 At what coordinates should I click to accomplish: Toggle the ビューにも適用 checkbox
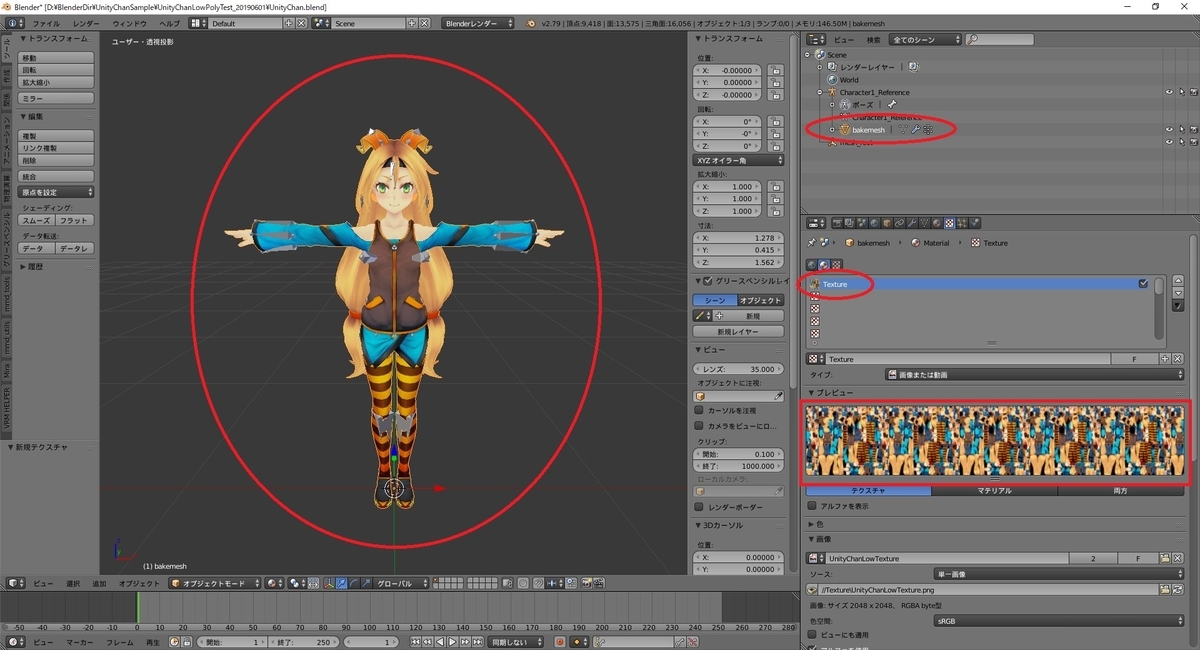pyautogui.click(x=812, y=634)
